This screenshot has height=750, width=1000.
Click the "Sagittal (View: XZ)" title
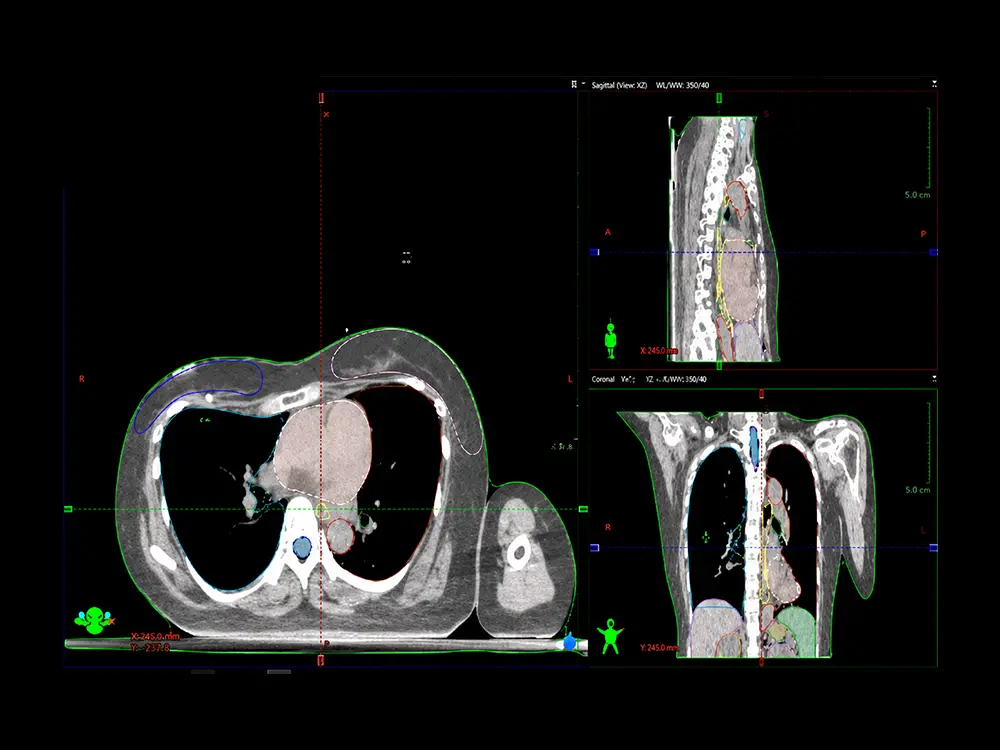619,85
